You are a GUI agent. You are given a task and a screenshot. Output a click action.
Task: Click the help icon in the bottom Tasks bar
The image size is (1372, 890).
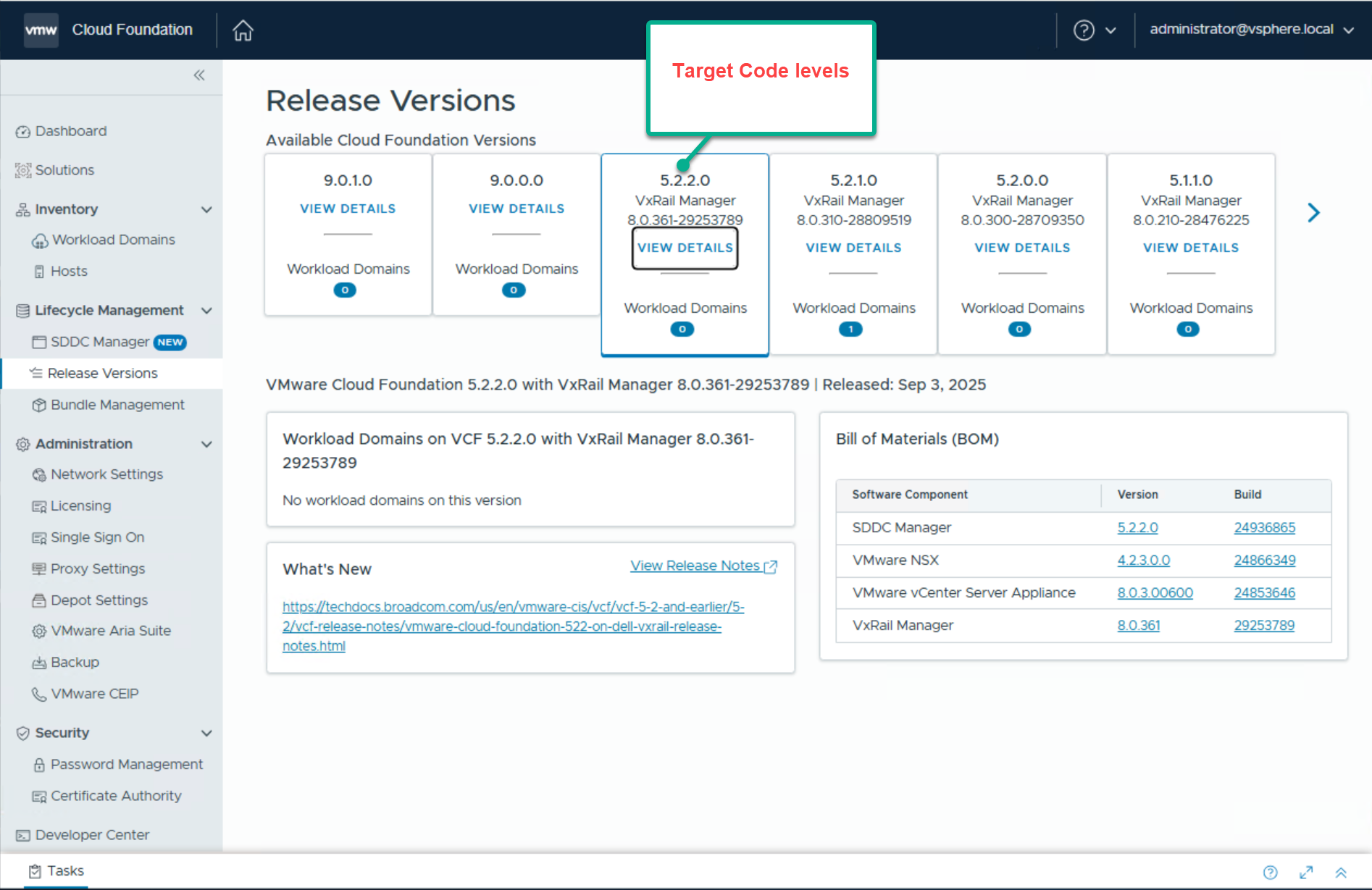(x=1271, y=872)
